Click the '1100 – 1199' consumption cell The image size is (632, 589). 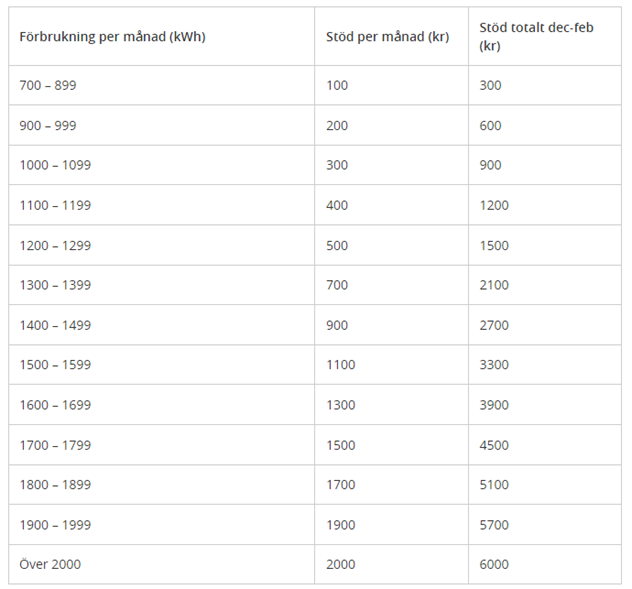pos(55,205)
